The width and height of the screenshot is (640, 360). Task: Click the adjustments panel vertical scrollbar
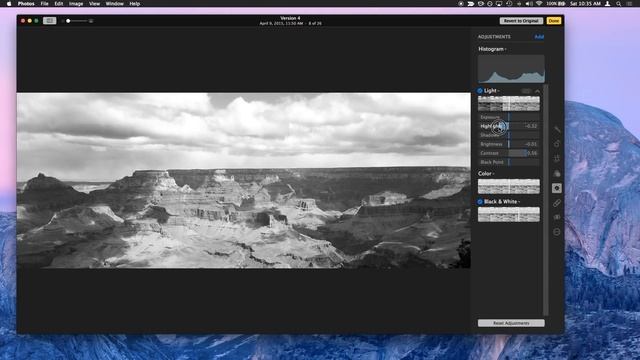546,200
